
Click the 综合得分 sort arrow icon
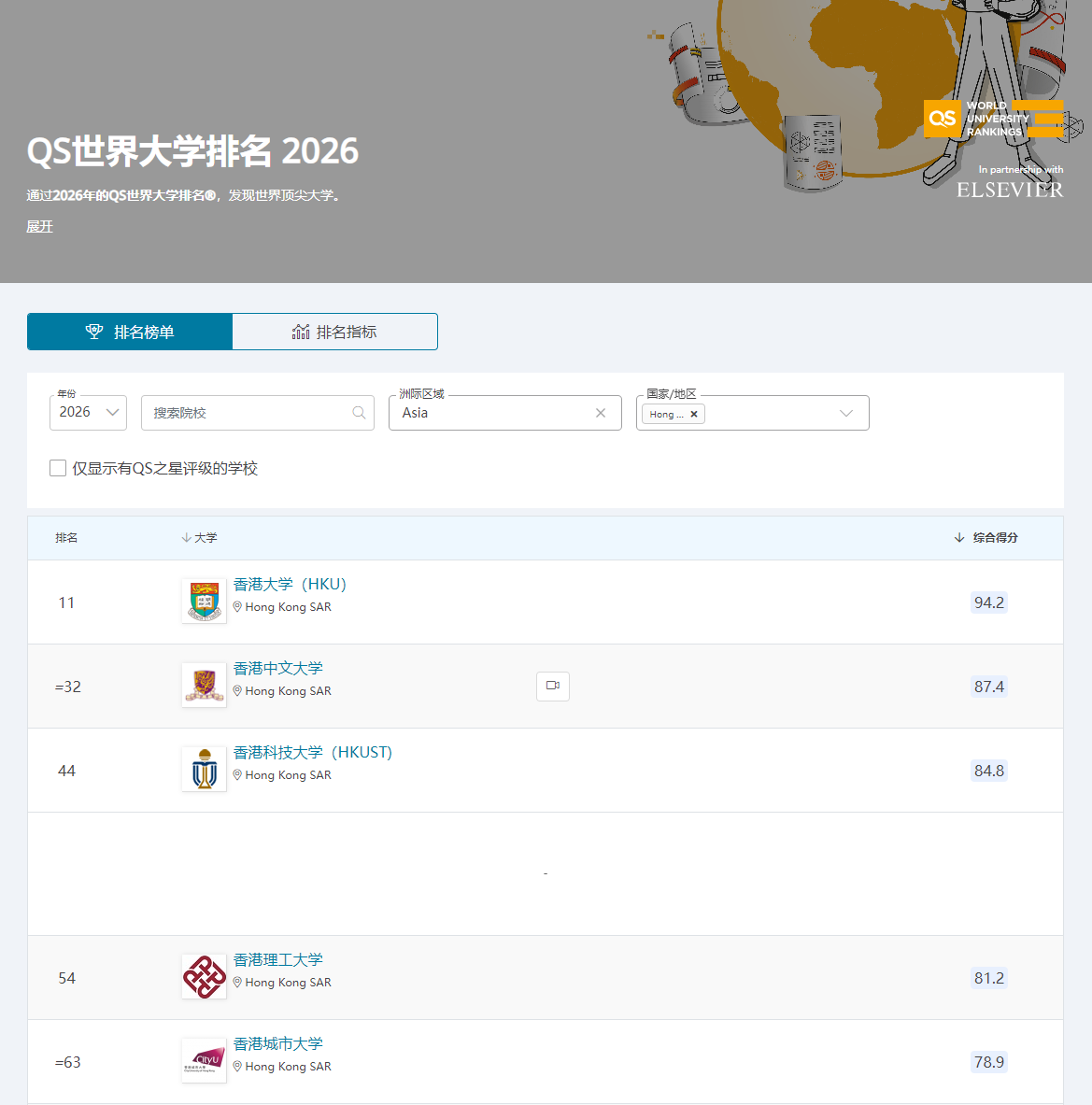click(x=959, y=538)
